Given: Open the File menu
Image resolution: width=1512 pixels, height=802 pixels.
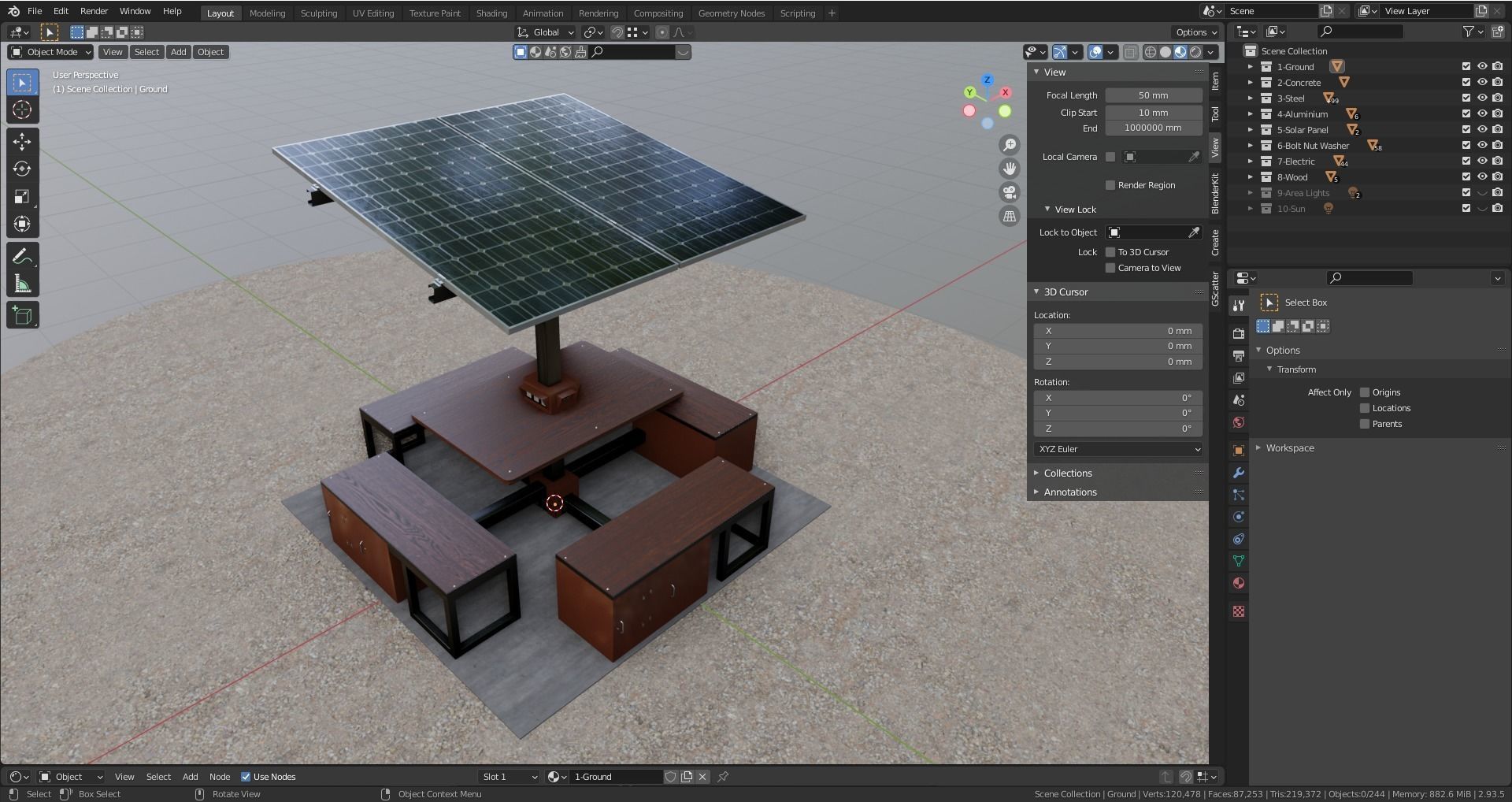Looking at the screenshot, I should tap(35, 11).
